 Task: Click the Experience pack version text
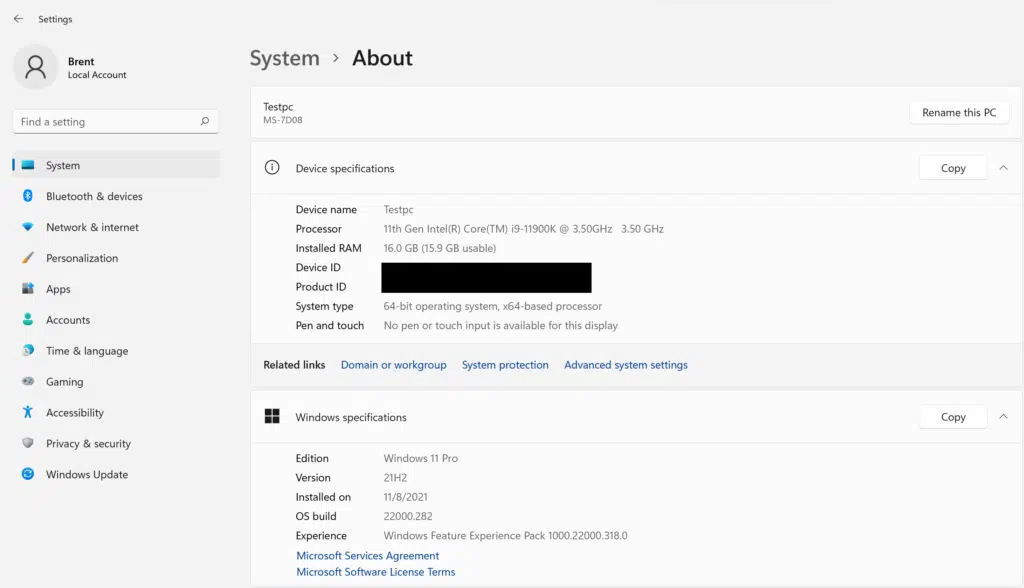(x=505, y=535)
